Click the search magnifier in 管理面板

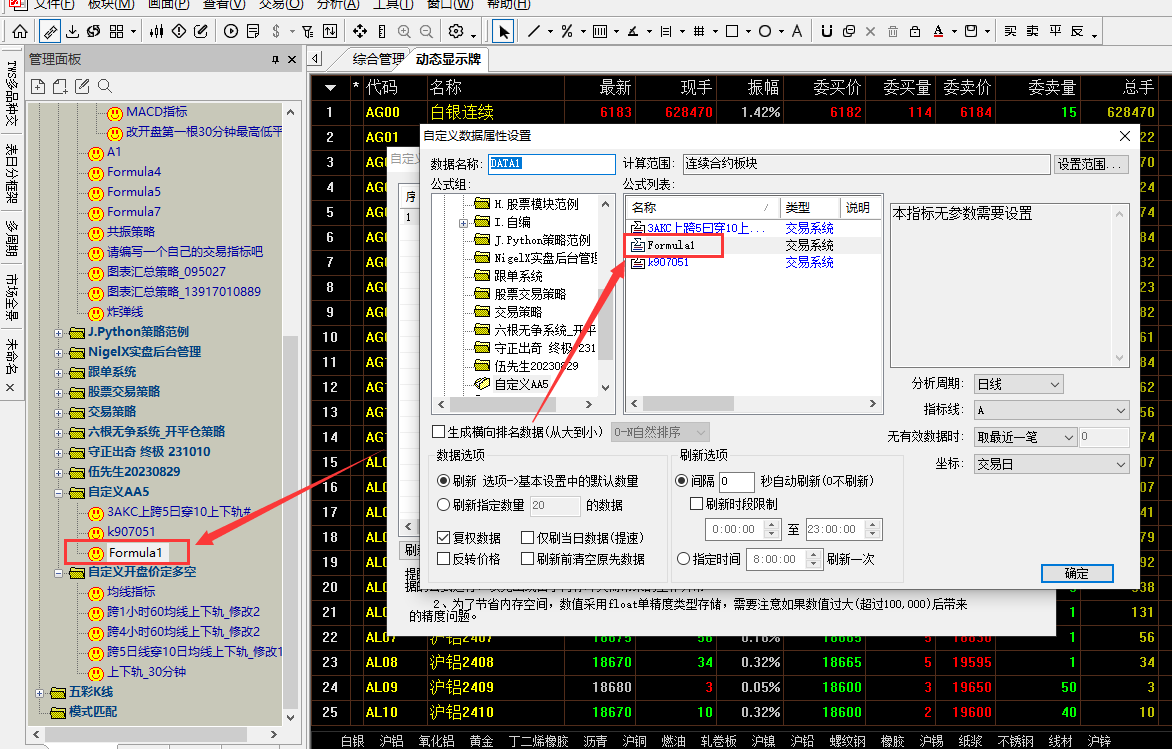pos(105,87)
